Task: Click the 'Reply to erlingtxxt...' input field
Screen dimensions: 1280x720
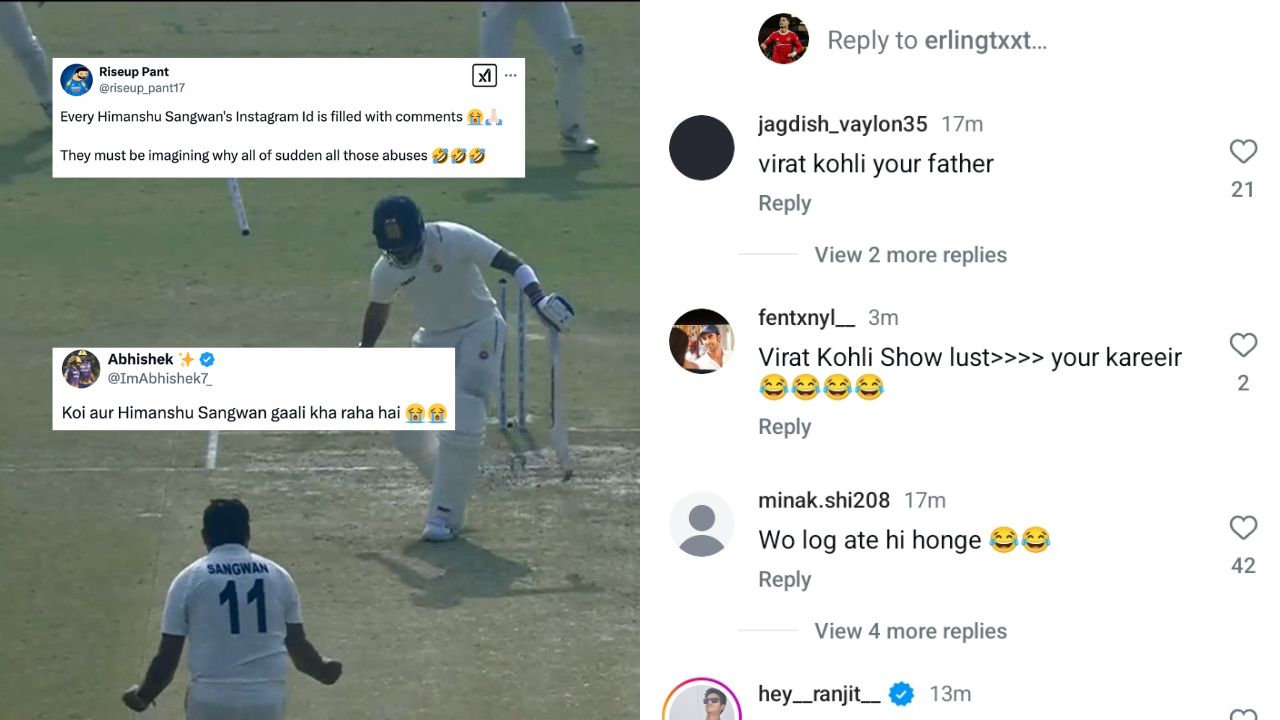Action: point(935,40)
